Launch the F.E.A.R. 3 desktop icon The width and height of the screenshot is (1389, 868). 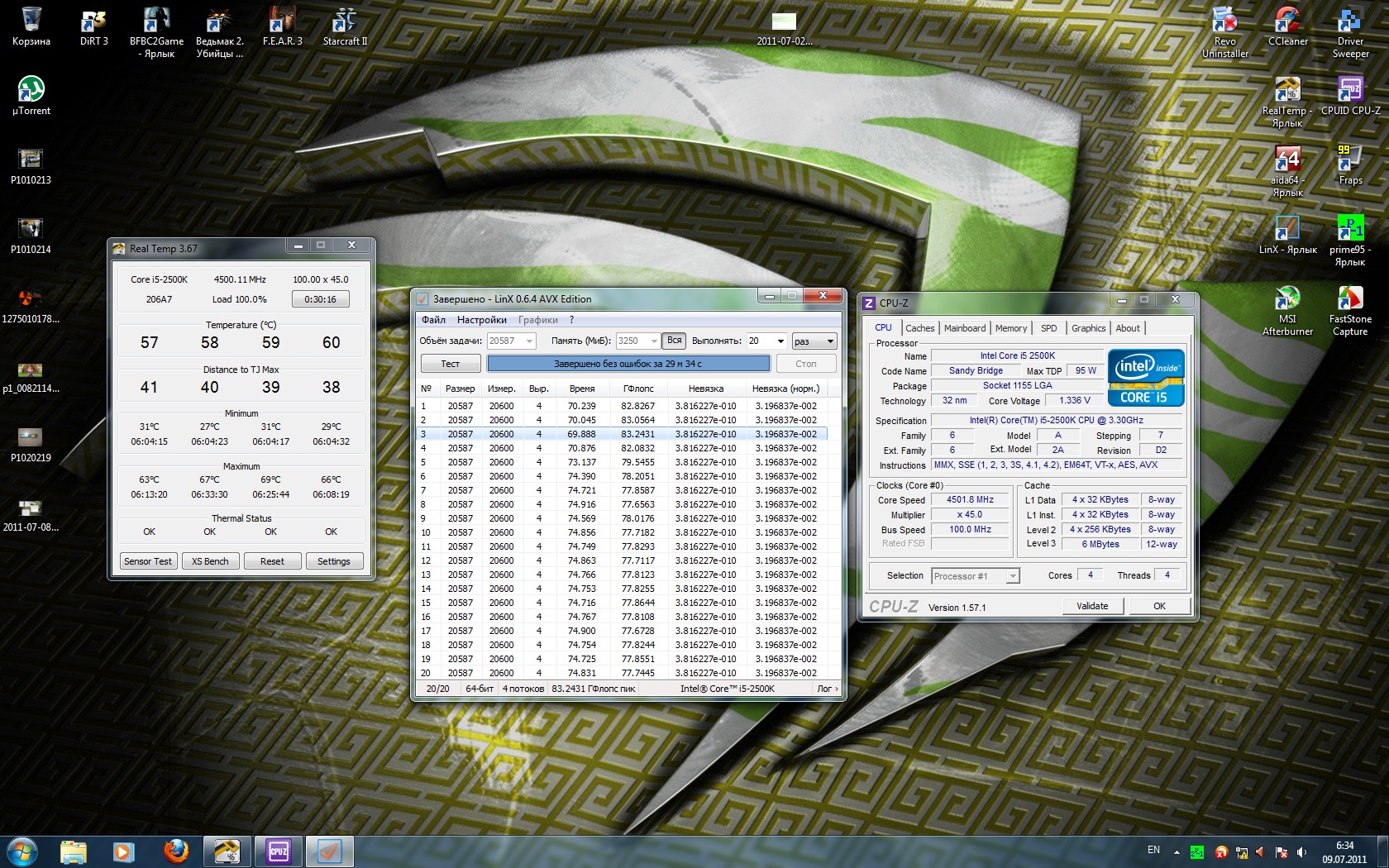pyautogui.click(x=282, y=26)
